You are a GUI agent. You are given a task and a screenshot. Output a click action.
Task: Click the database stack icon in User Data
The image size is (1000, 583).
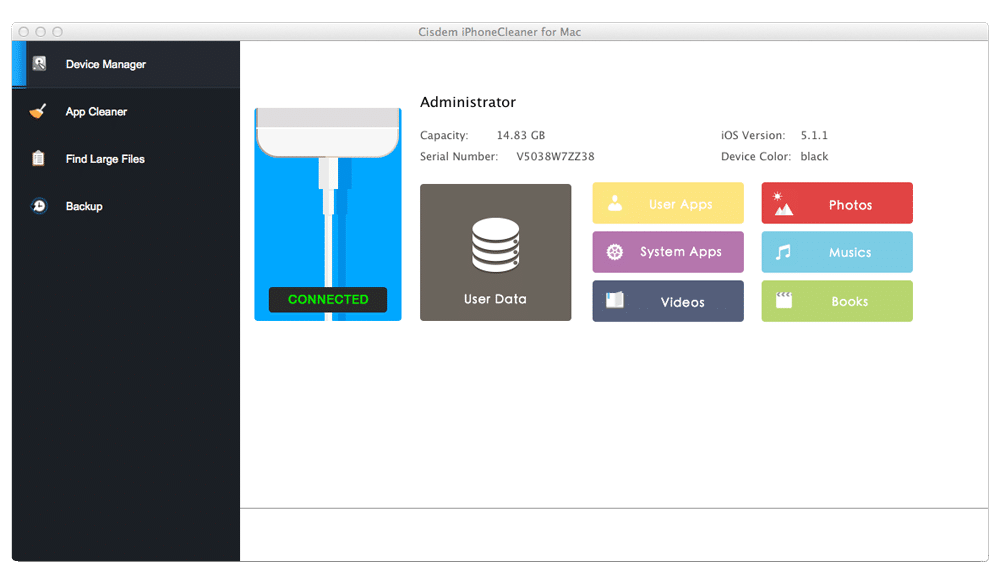496,246
